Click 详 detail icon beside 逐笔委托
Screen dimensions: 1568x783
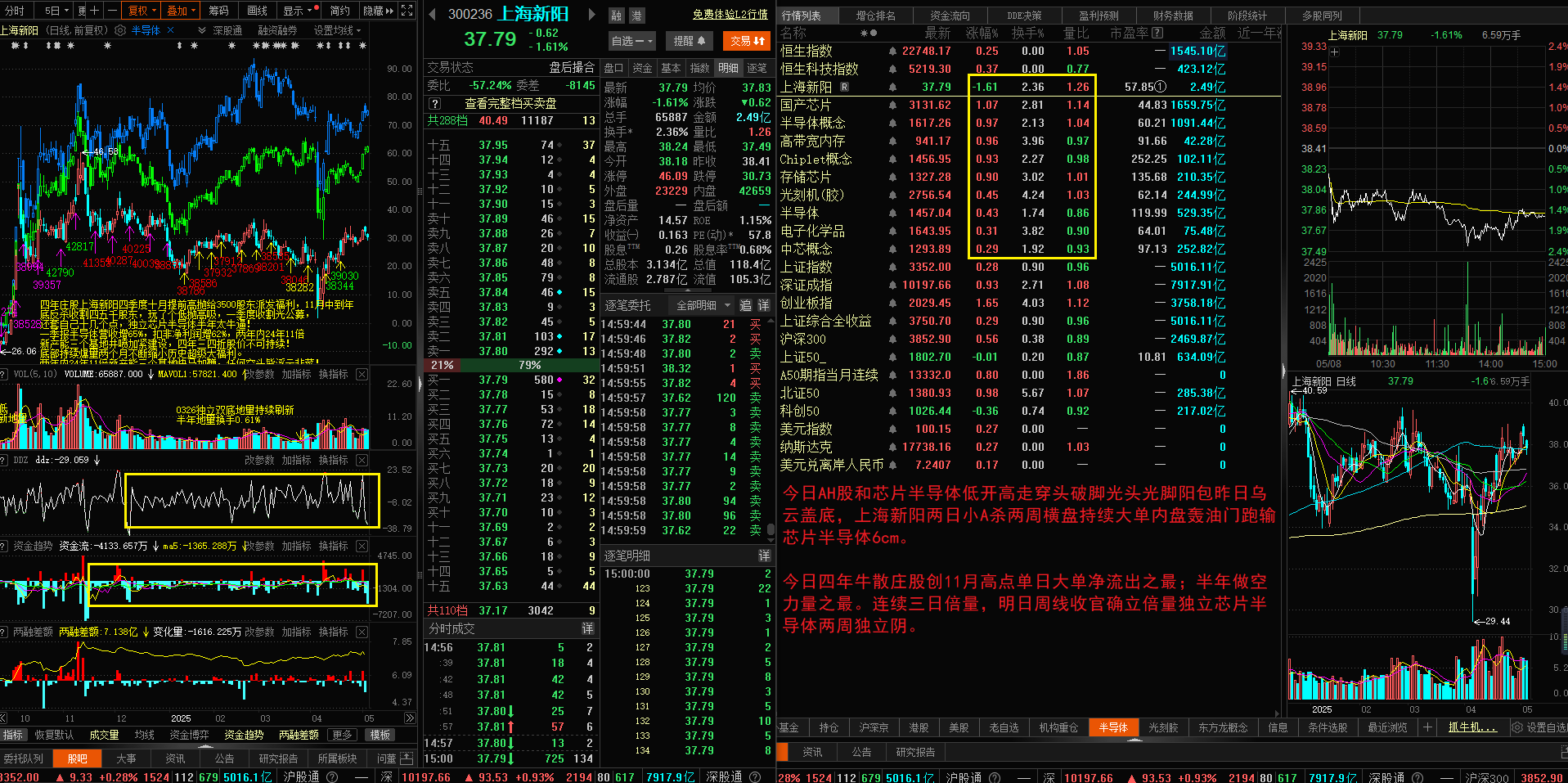pos(763,305)
